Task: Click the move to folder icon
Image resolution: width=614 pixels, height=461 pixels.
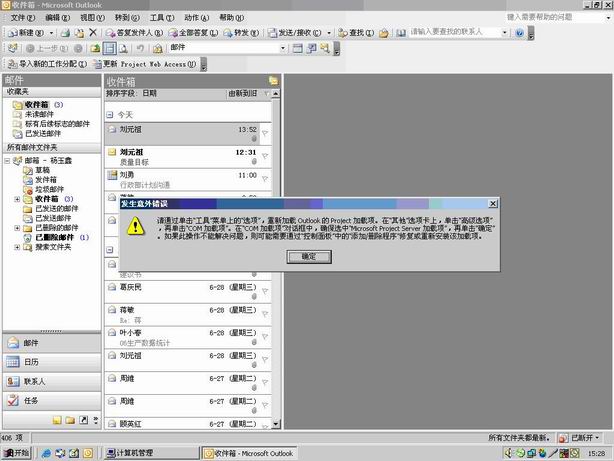Action: tap(79, 33)
